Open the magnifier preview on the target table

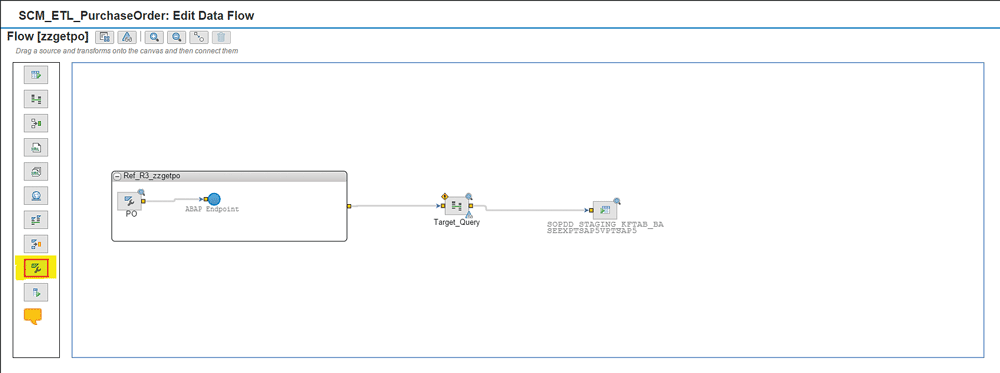pyautogui.click(x=617, y=201)
